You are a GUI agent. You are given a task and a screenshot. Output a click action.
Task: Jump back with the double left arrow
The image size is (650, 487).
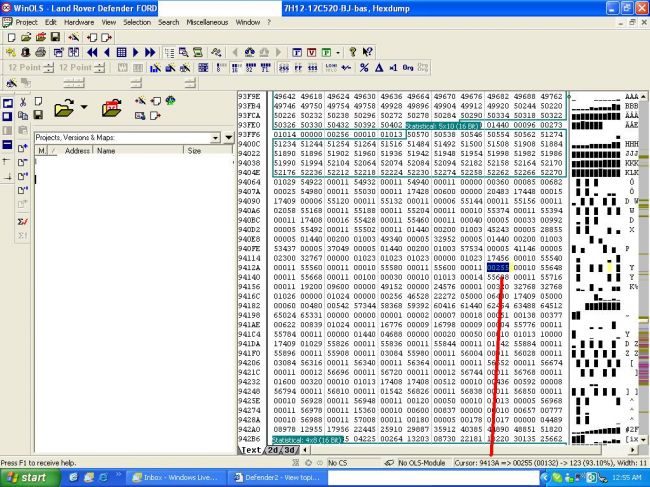coord(92,53)
